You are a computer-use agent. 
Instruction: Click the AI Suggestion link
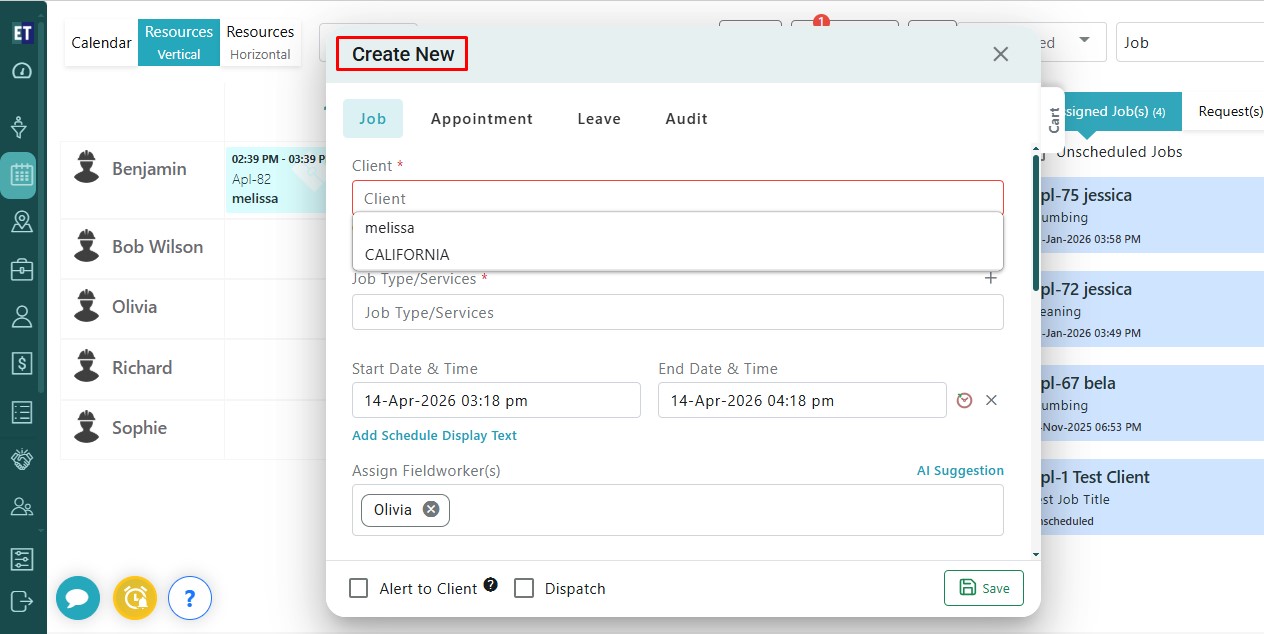coord(960,471)
